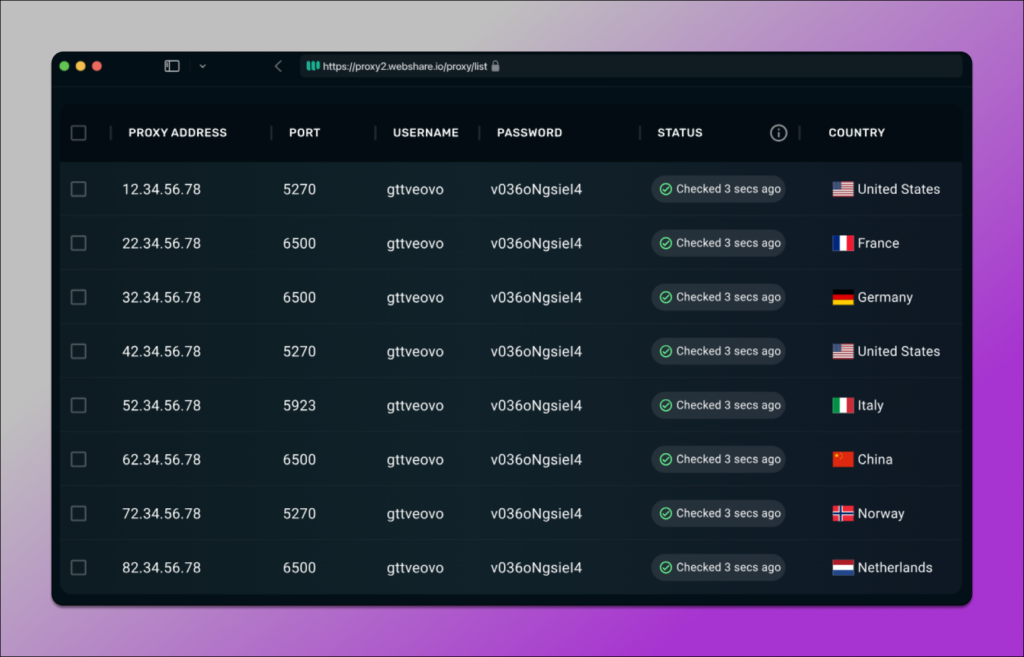
Task: Click the lock icon in the address bar
Action: click(495, 65)
